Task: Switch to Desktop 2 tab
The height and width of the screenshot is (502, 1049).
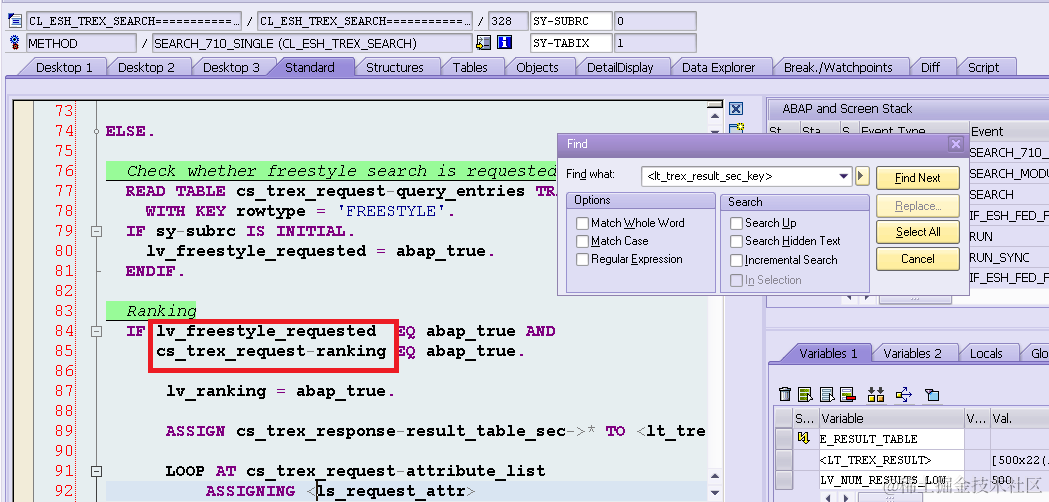Action: click(146, 67)
